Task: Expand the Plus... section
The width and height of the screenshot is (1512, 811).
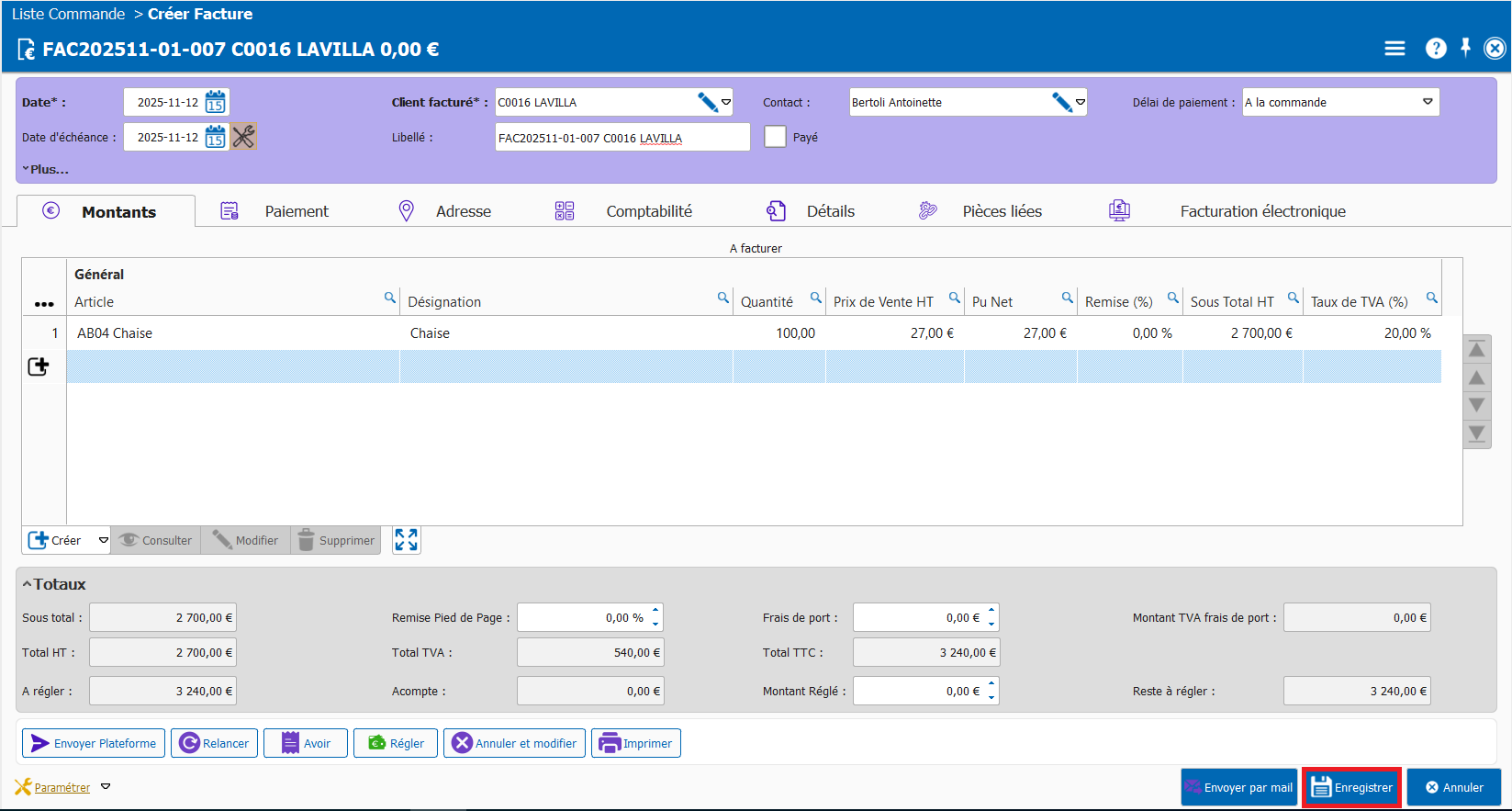Action: click(x=46, y=169)
